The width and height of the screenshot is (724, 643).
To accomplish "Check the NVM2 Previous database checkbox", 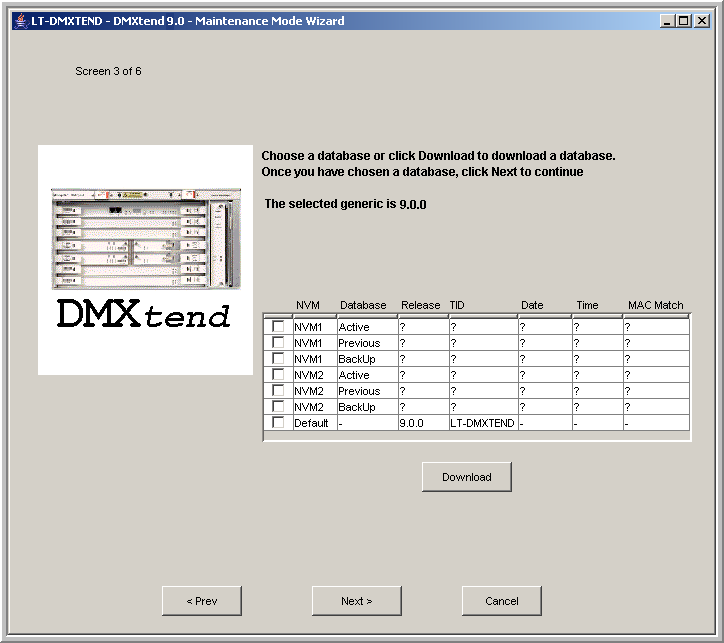I will (x=278, y=391).
